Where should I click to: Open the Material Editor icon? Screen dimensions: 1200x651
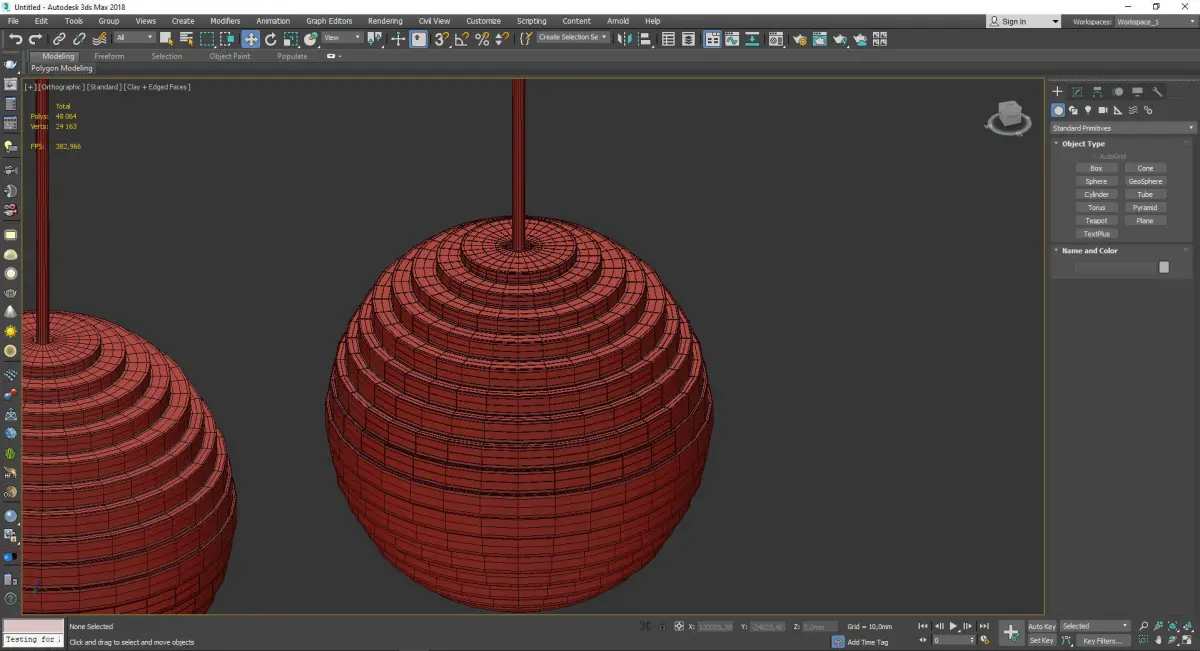coord(776,39)
